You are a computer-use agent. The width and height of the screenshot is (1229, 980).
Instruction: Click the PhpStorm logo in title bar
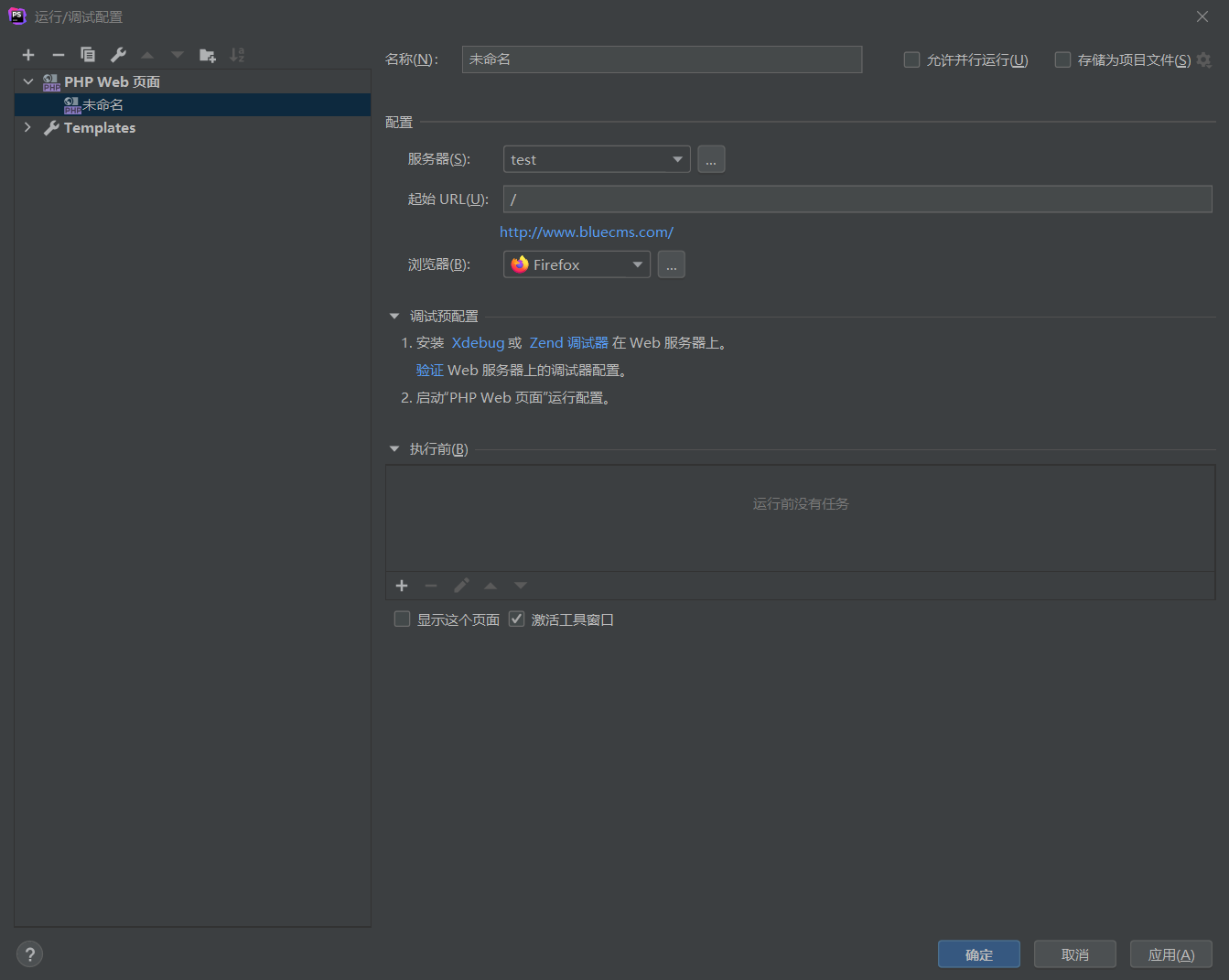click(17, 16)
